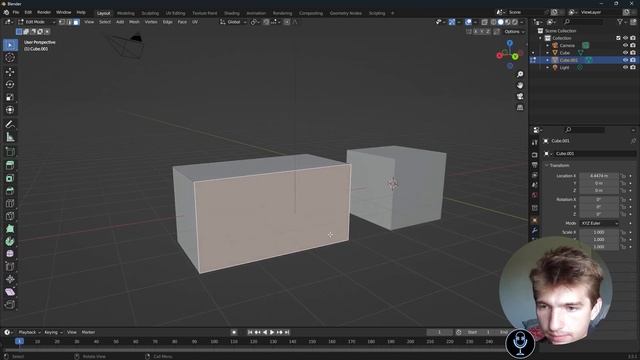Screen dimensions: 640x360
Task: Click the Location X field
Action: [x=599, y=176]
